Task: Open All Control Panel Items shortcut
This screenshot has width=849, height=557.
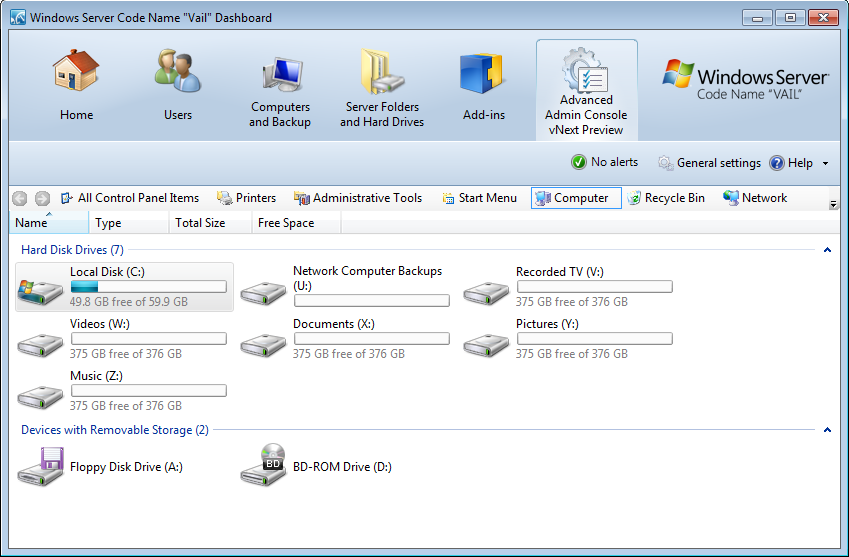Action: pos(130,198)
